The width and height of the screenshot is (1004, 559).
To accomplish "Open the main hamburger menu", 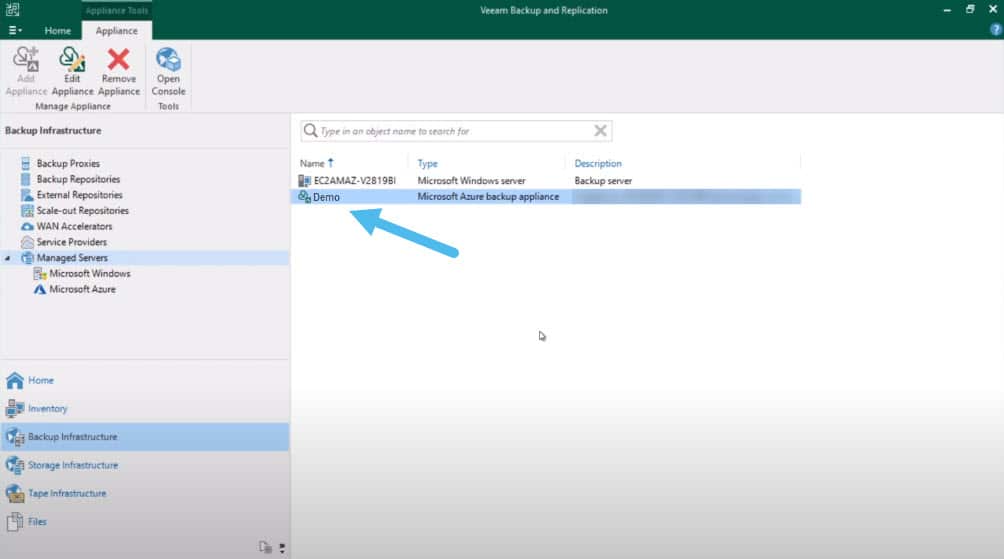I will 15,30.
